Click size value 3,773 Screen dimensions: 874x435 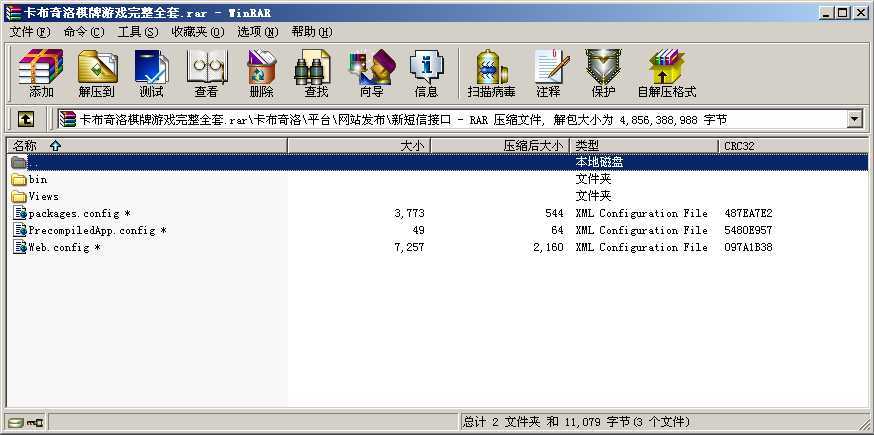coord(409,213)
